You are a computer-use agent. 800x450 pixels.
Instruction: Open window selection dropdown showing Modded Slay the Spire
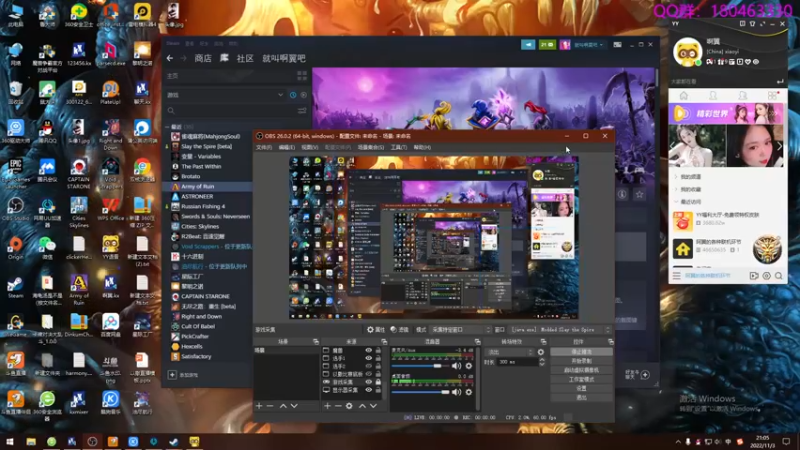point(560,330)
